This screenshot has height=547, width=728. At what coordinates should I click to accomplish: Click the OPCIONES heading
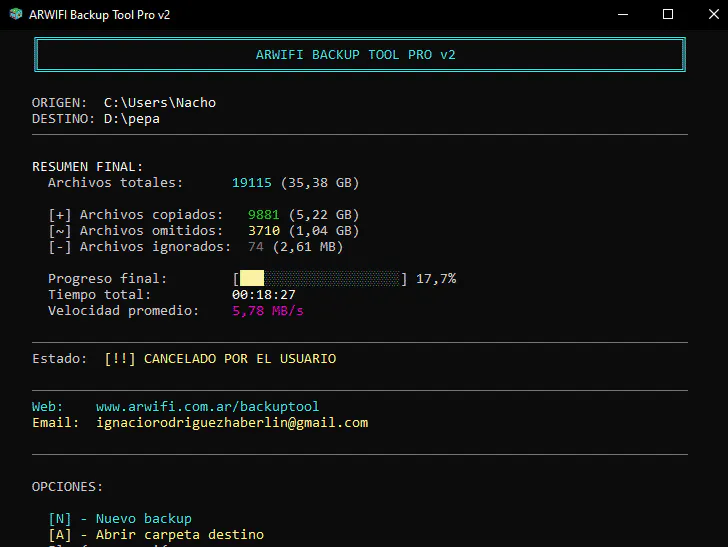coord(67,487)
